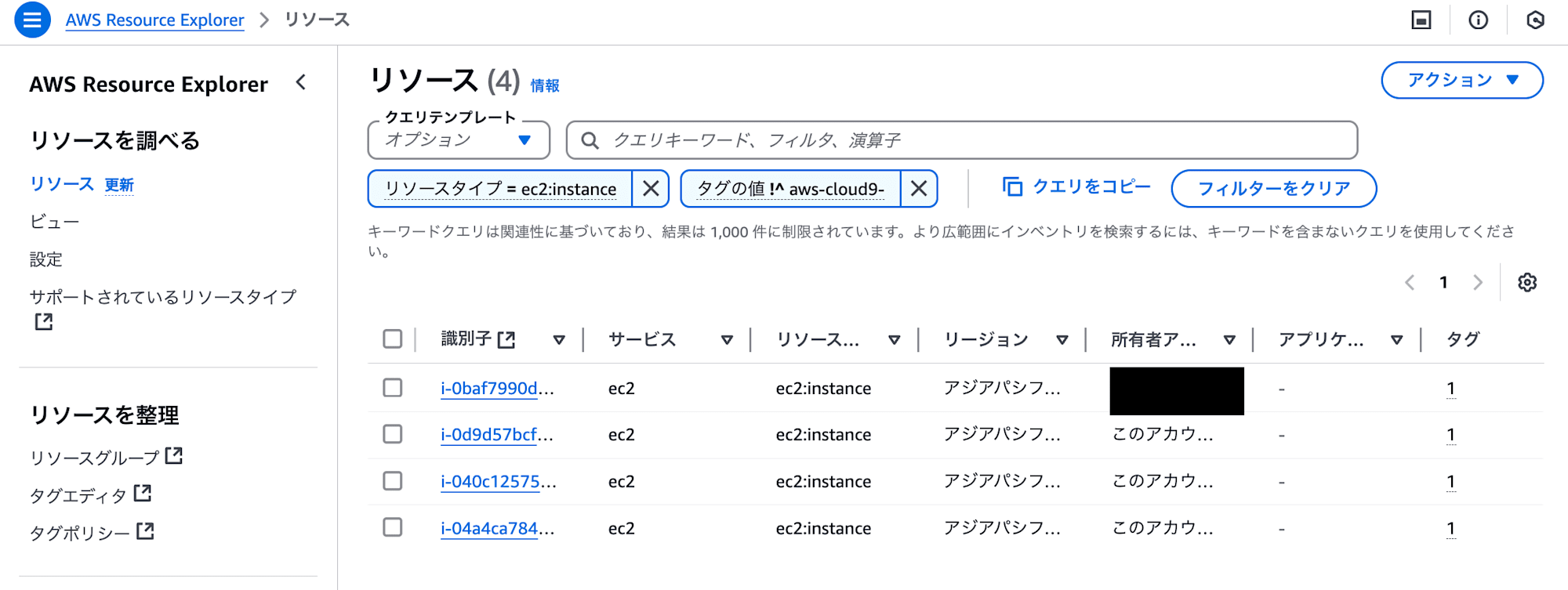Image resolution: width=1568 pixels, height=590 pixels.
Task: Open 設定 in the sidebar
Action: (45, 259)
